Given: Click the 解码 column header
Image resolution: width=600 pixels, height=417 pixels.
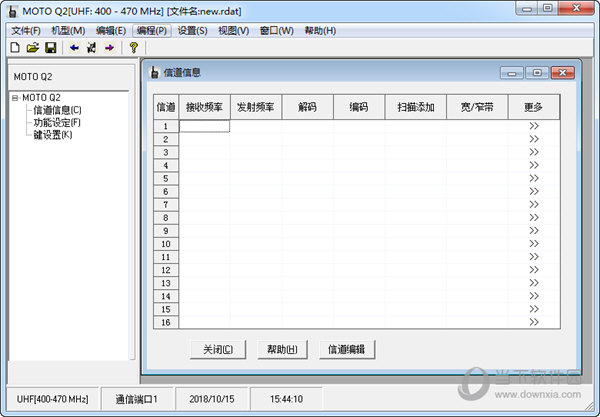Looking at the screenshot, I should (x=308, y=107).
